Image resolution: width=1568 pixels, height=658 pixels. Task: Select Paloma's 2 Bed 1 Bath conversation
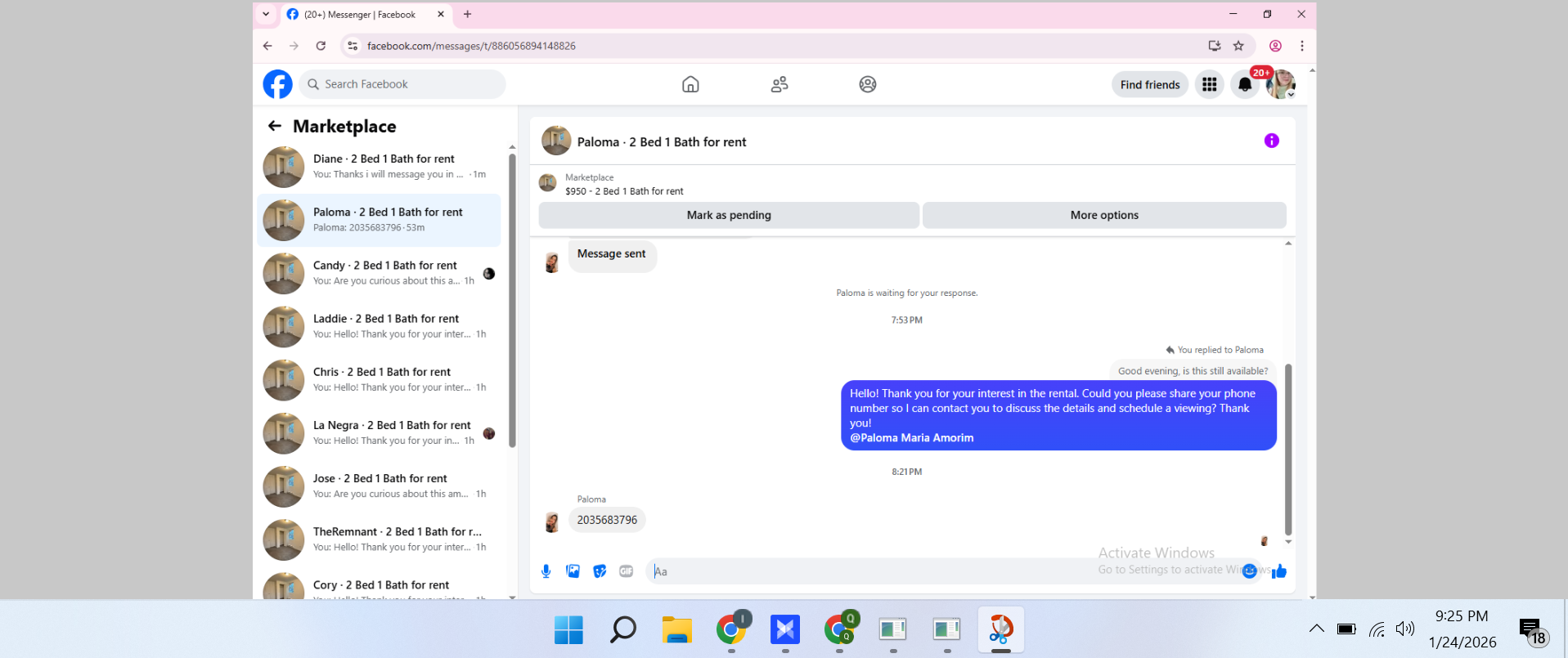(x=380, y=220)
